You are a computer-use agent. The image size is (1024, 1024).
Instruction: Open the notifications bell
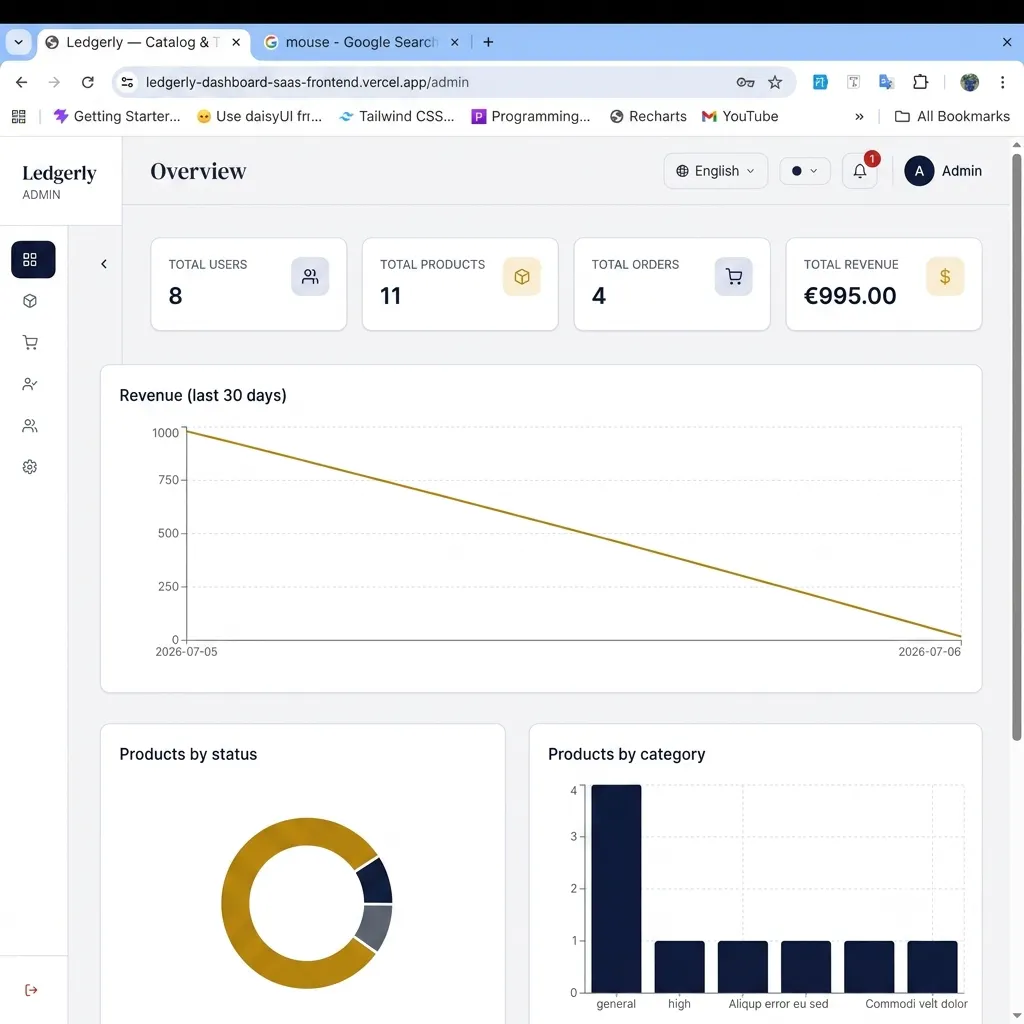point(859,171)
